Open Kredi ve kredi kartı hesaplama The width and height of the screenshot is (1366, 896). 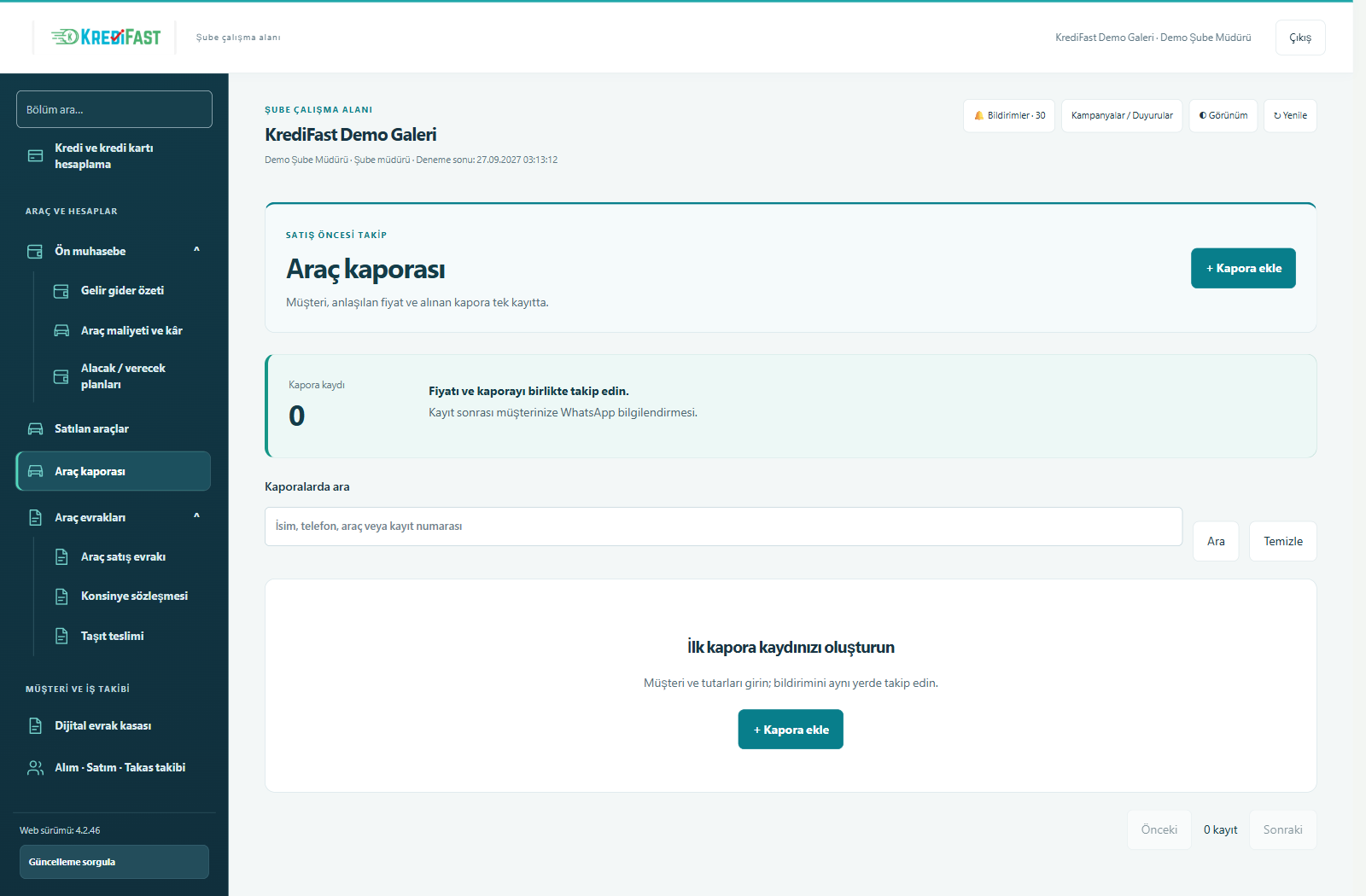pyautogui.click(x=114, y=156)
